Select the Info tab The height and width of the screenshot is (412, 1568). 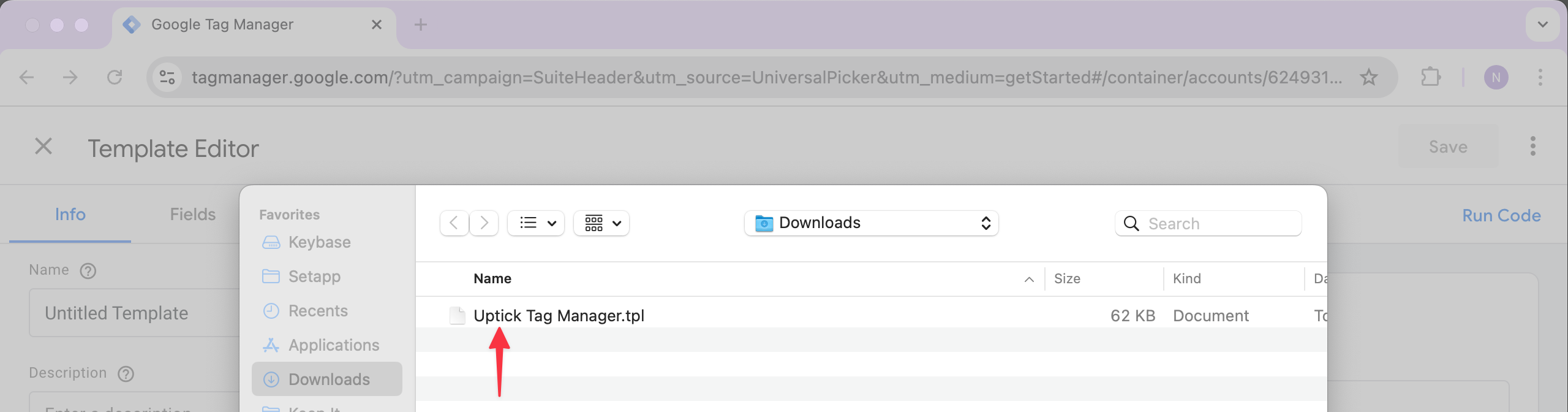pyautogui.click(x=70, y=215)
